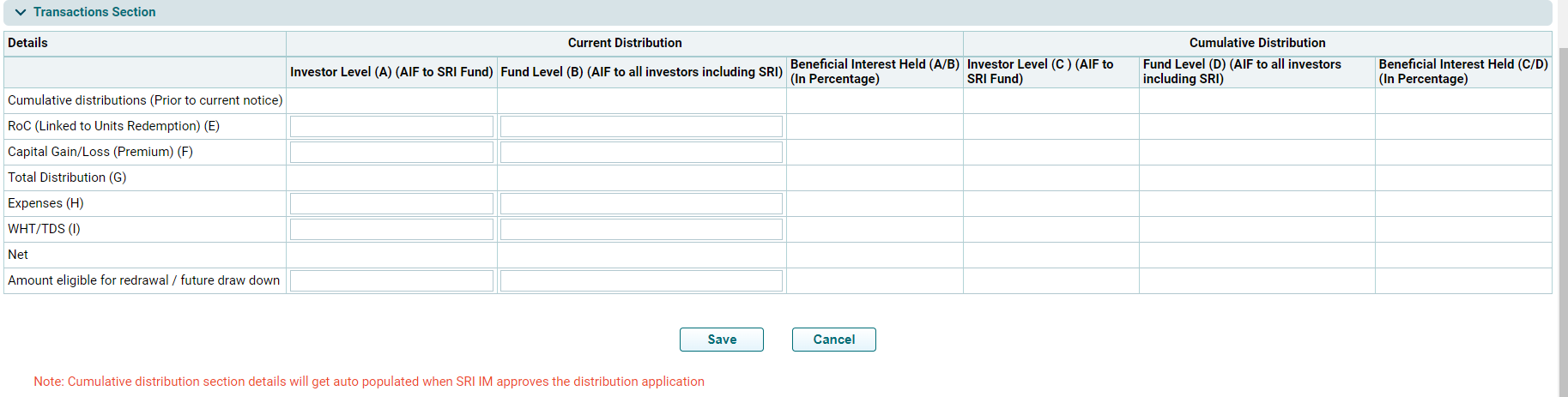Click RoC Fund Level (B) input field

click(x=641, y=127)
